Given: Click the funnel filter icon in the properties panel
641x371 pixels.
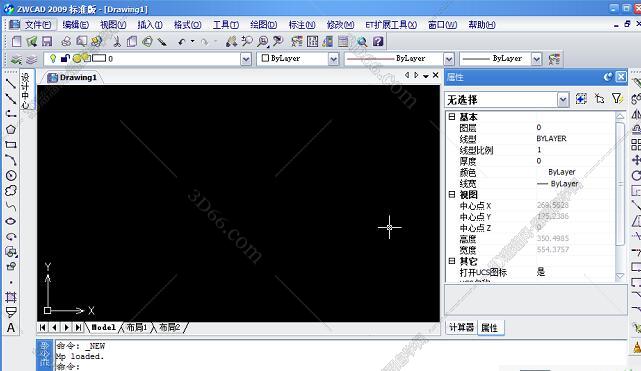Looking at the screenshot, I should pyautogui.click(x=616, y=99).
